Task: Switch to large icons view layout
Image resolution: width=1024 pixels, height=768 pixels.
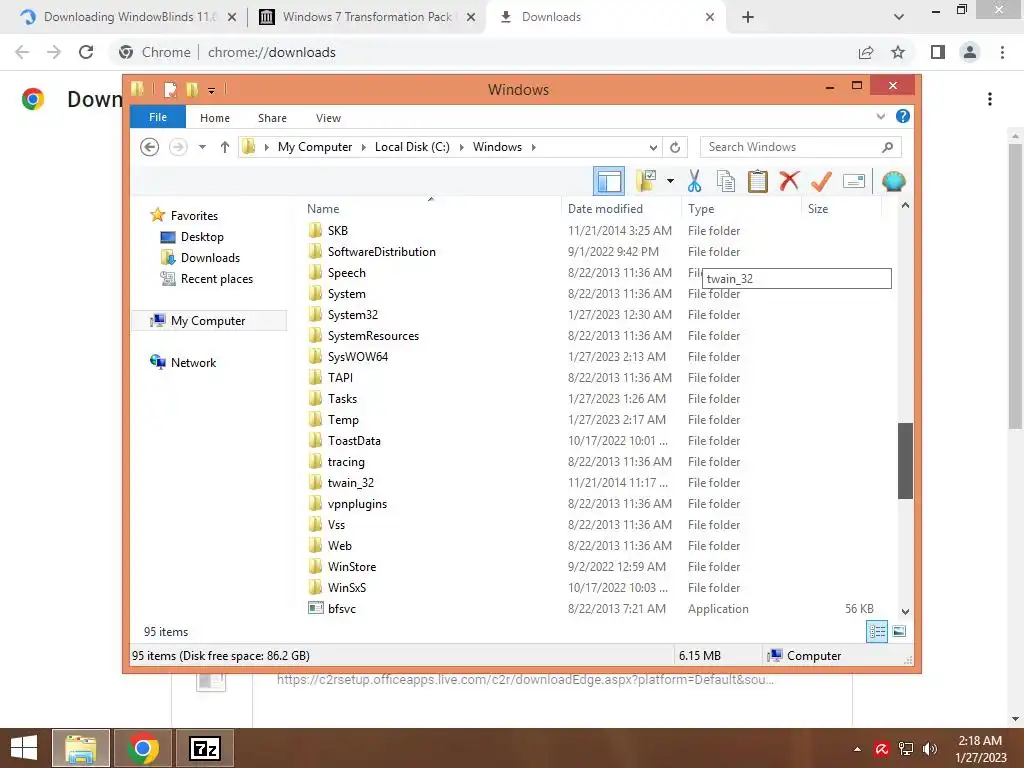Action: pyautogui.click(x=899, y=631)
